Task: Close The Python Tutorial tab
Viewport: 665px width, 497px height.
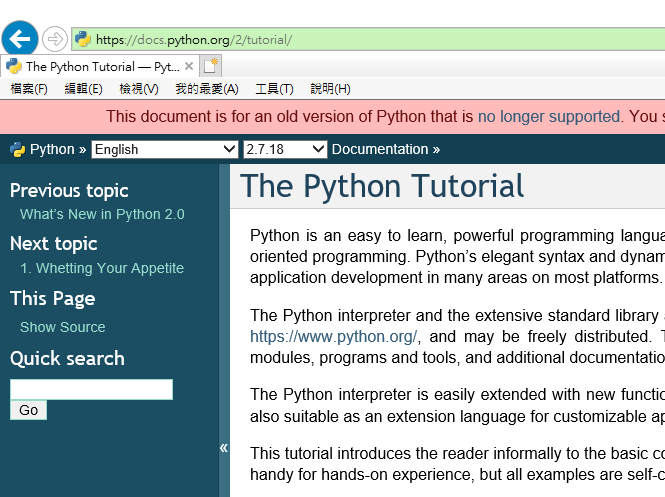Action: [x=189, y=66]
